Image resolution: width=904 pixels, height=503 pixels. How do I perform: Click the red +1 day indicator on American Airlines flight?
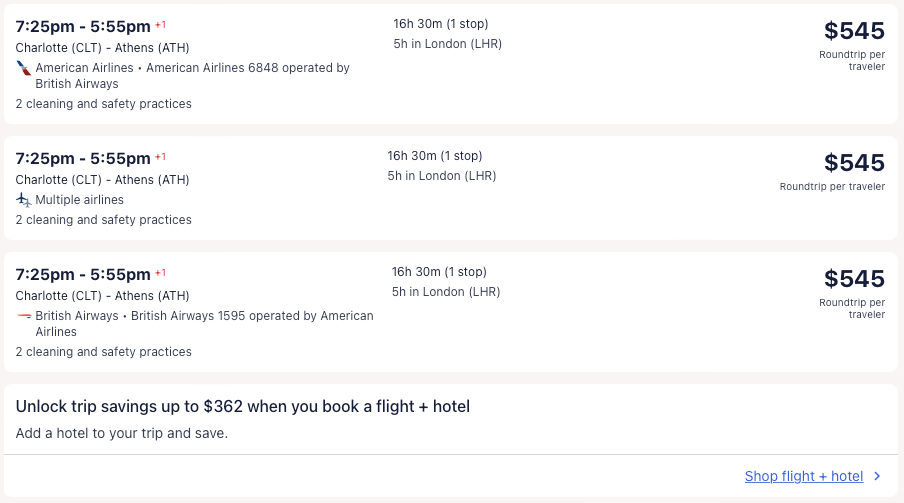click(x=160, y=24)
